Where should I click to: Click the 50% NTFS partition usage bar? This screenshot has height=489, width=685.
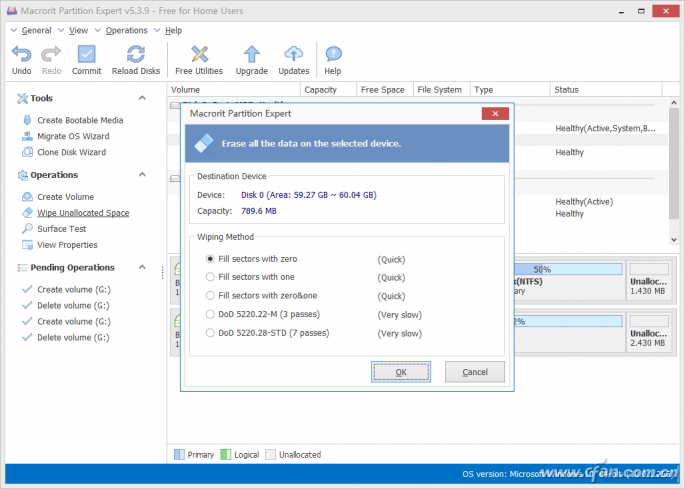point(568,269)
